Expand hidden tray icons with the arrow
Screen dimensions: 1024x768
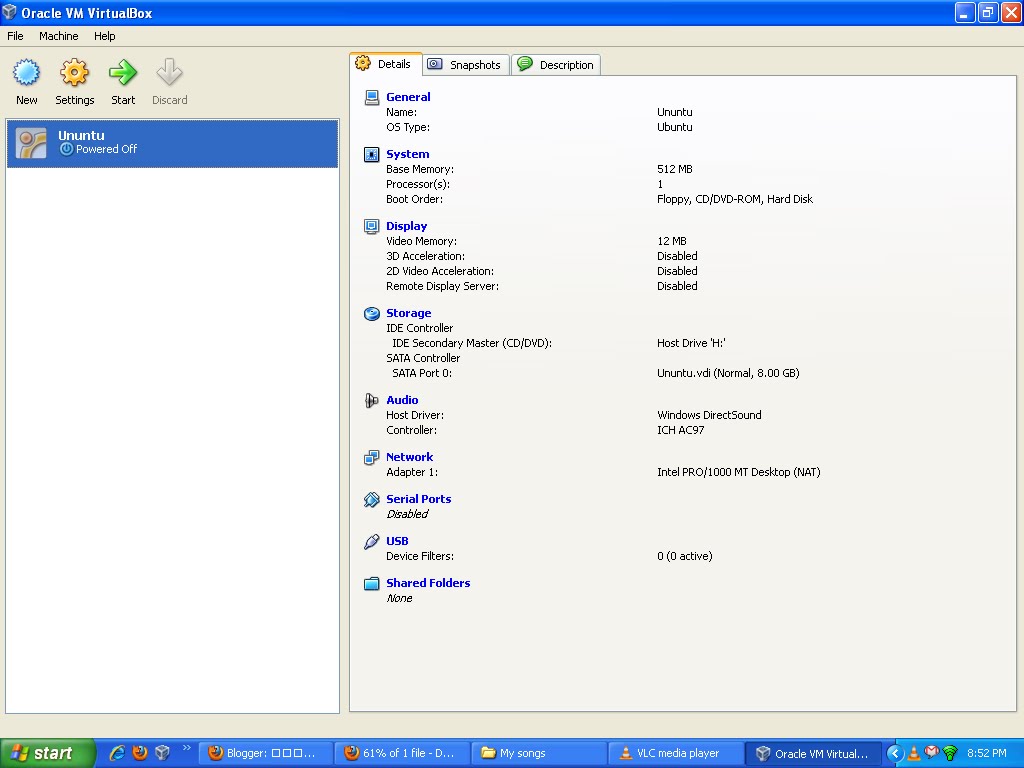pyautogui.click(x=895, y=753)
